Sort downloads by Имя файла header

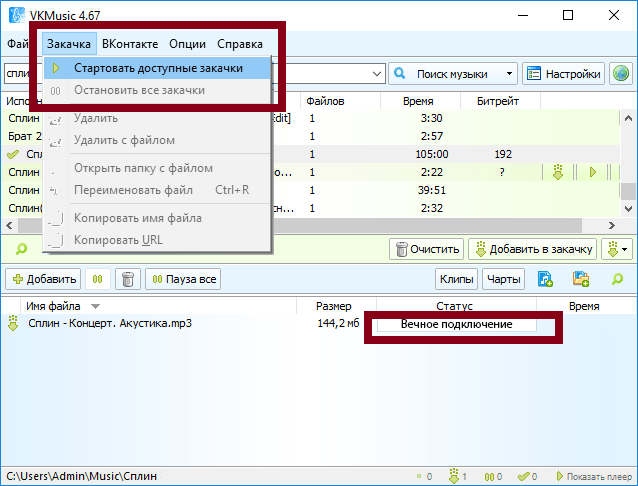[158, 306]
